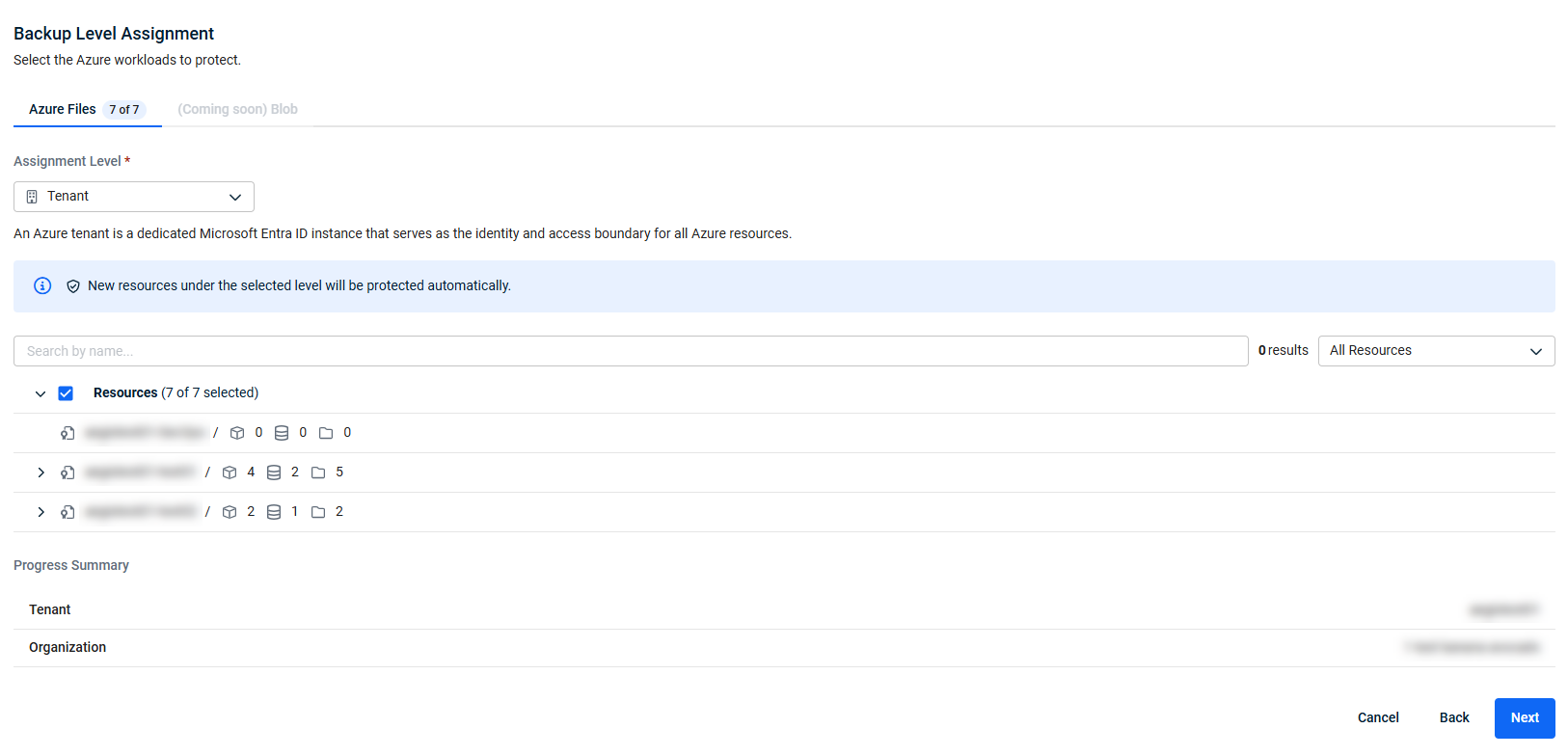
Task: Click the Back button
Action: [1454, 717]
